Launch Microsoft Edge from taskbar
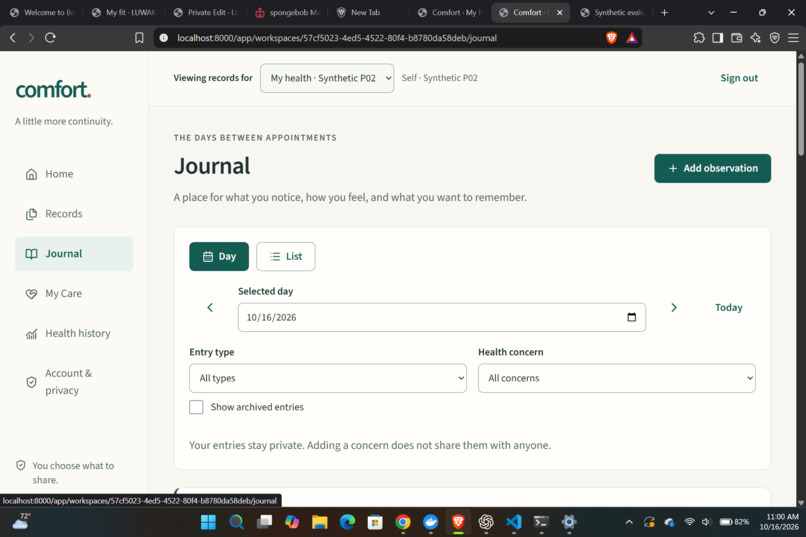 tap(347, 522)
